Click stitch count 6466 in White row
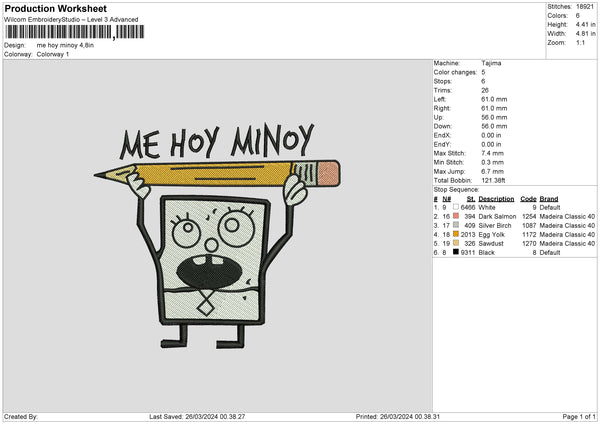The height and width of the screenshot is (424, 600). [x=468, y=207]
